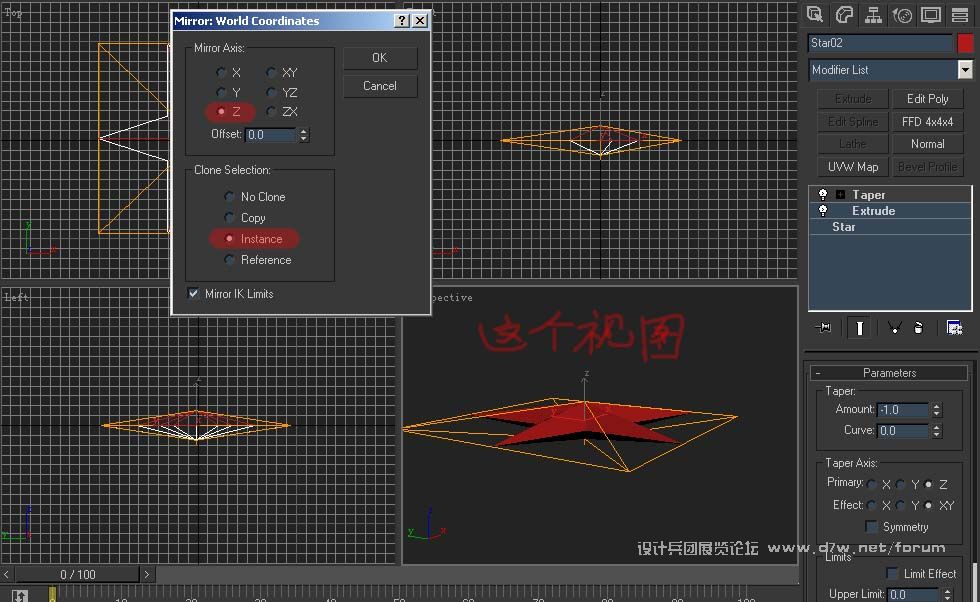Open the Utilities command panel tab
This screenshot has width=980, height=602.
tap(960, 14)
